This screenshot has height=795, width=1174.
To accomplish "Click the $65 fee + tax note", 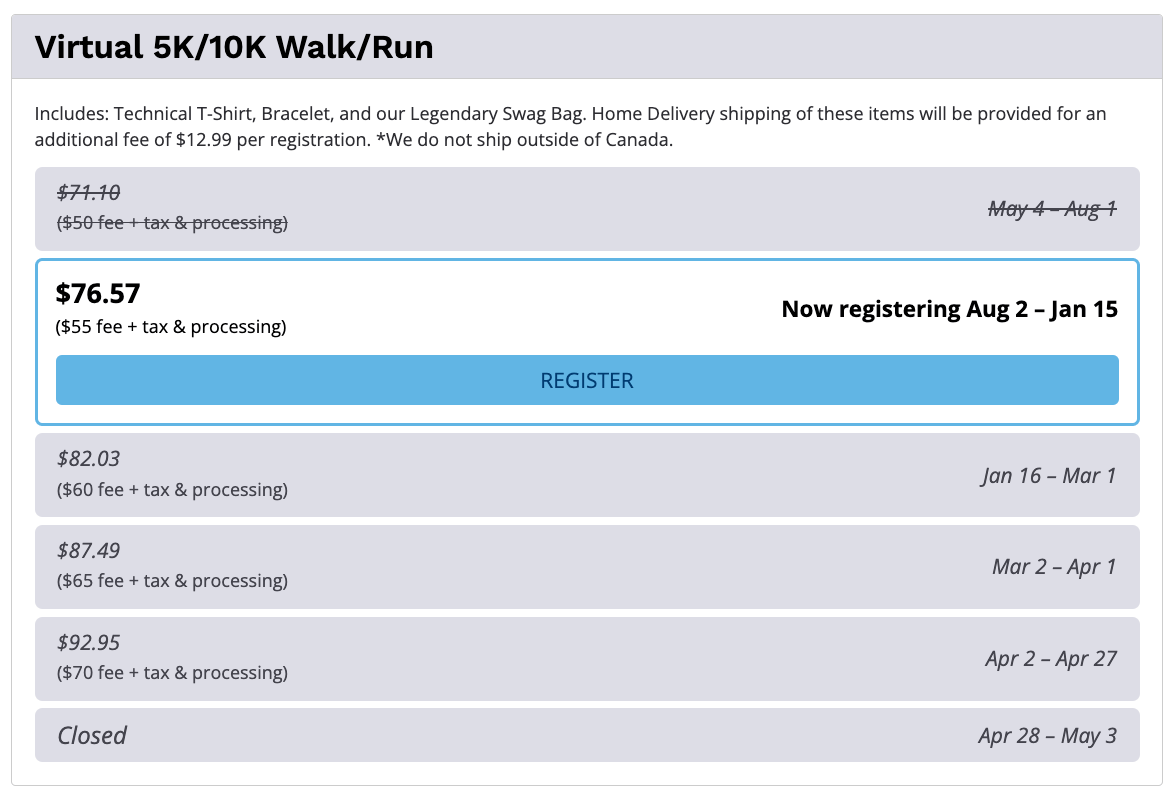I will 172,581.
